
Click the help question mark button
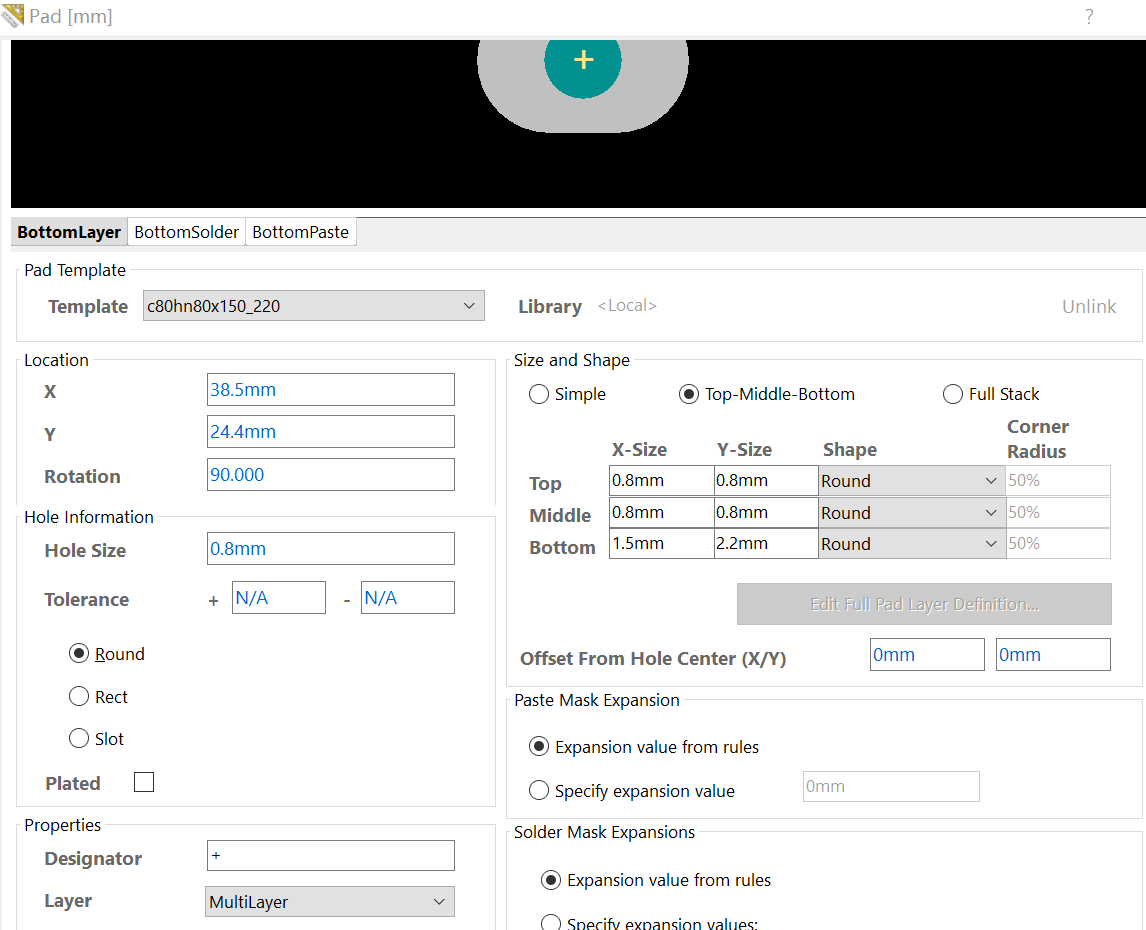1089,17
